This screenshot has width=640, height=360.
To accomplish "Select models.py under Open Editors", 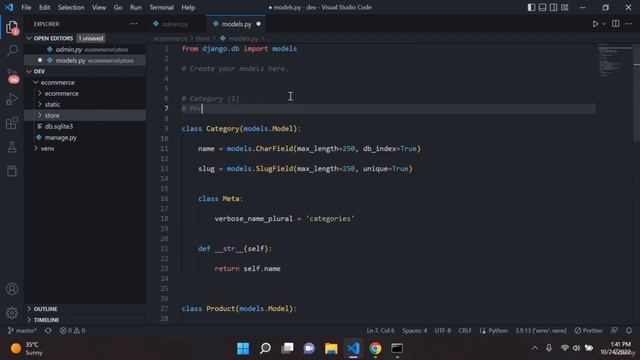I will click(85, 60).
